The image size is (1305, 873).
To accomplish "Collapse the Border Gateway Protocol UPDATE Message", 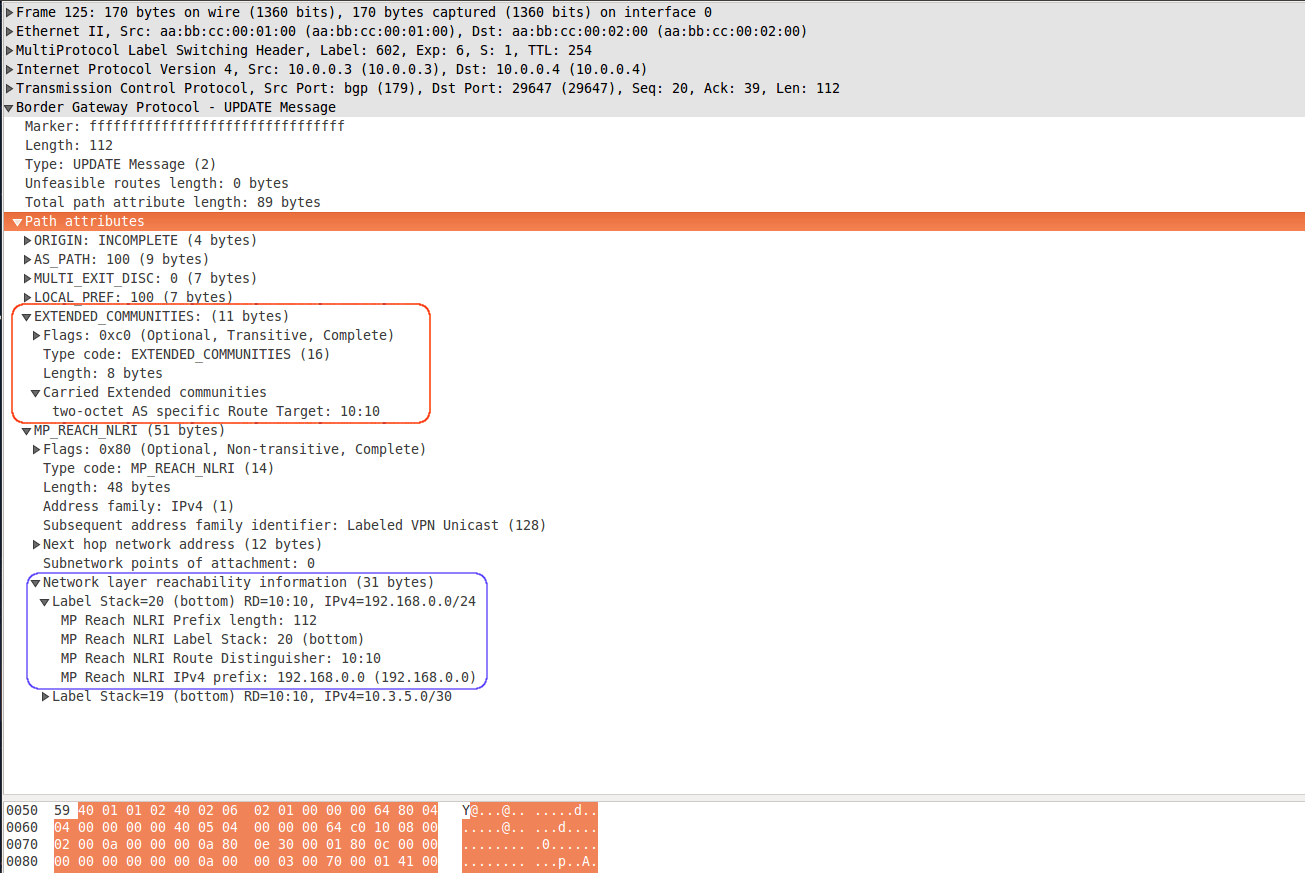I will 8,106.
